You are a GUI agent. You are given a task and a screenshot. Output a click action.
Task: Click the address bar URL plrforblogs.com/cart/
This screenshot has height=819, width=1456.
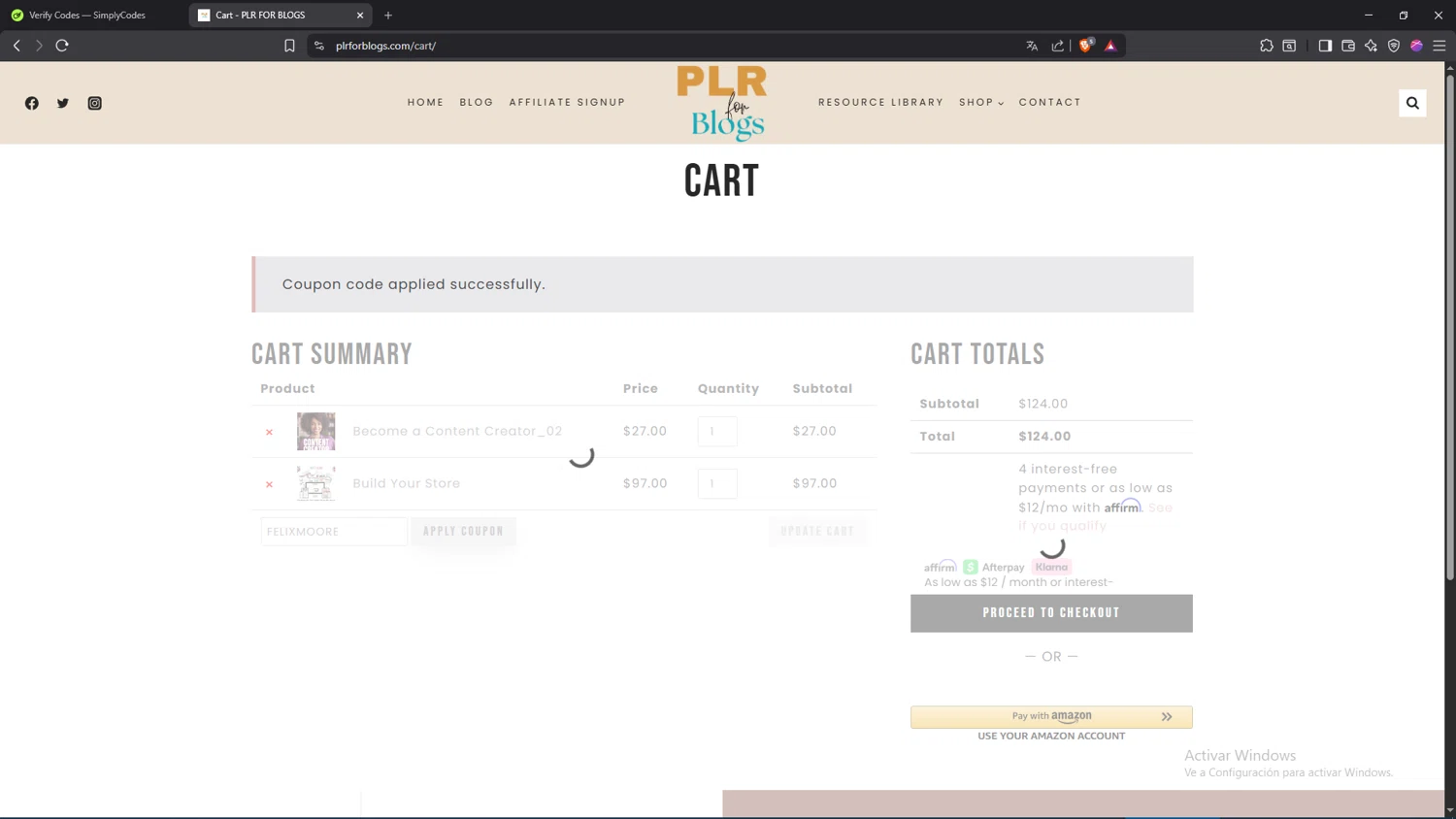(x=385, y=46)
